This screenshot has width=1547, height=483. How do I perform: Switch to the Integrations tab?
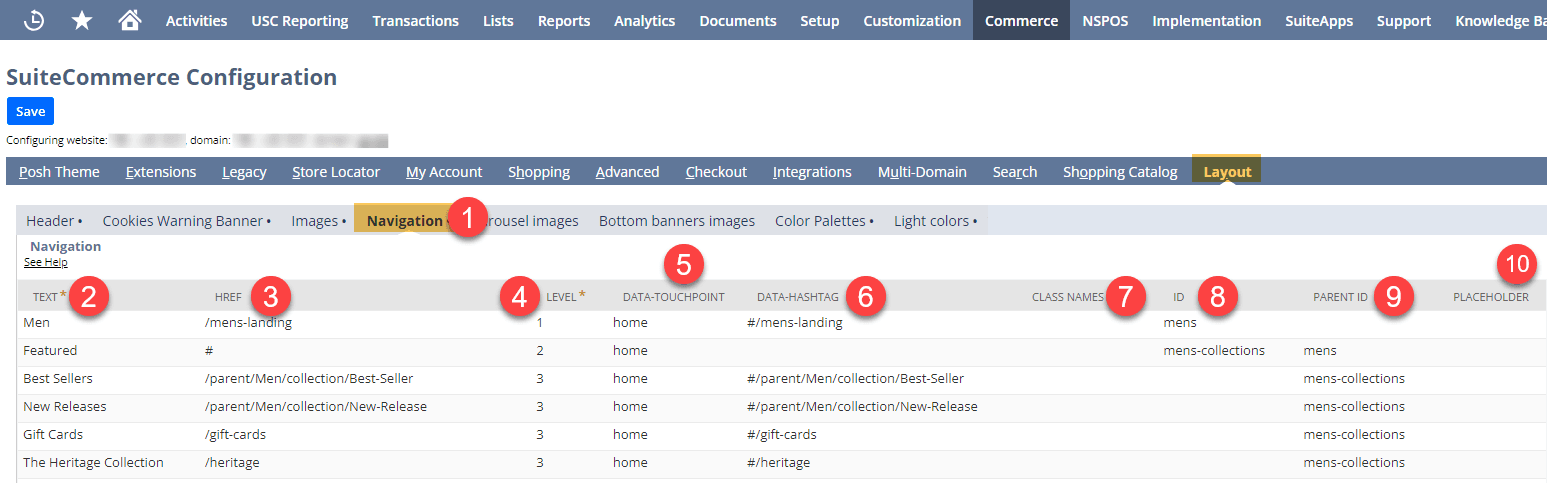(812, 172)
